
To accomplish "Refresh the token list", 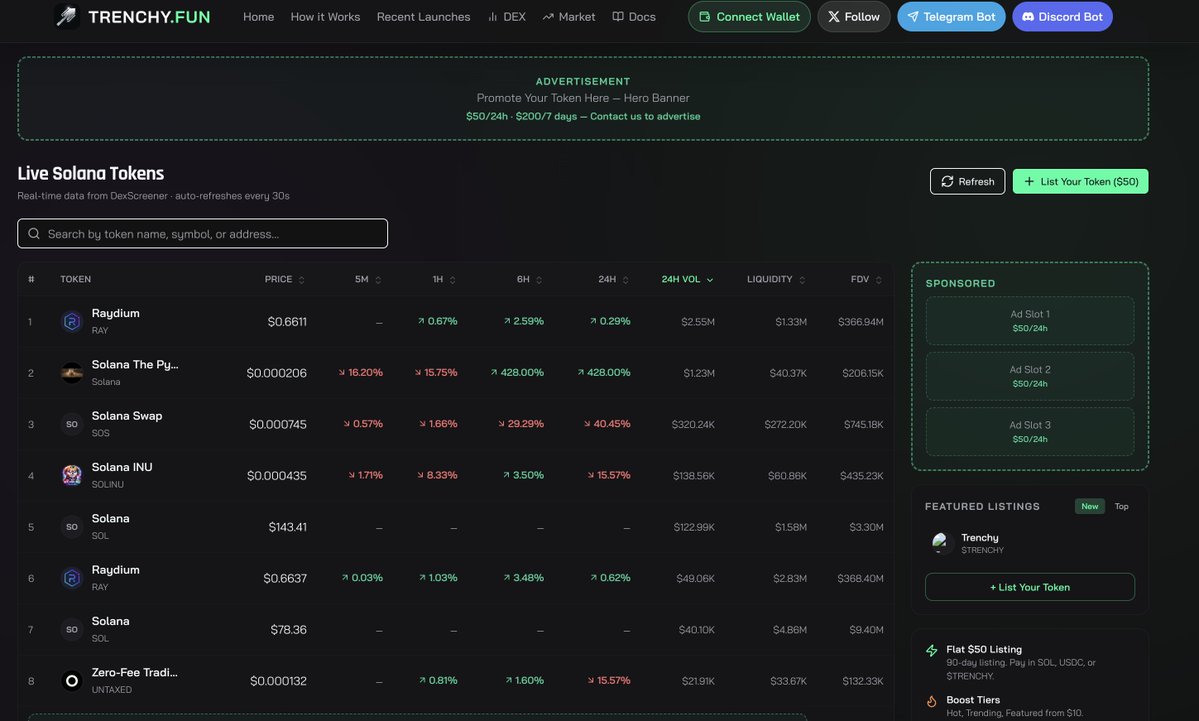I will point(967,181).
